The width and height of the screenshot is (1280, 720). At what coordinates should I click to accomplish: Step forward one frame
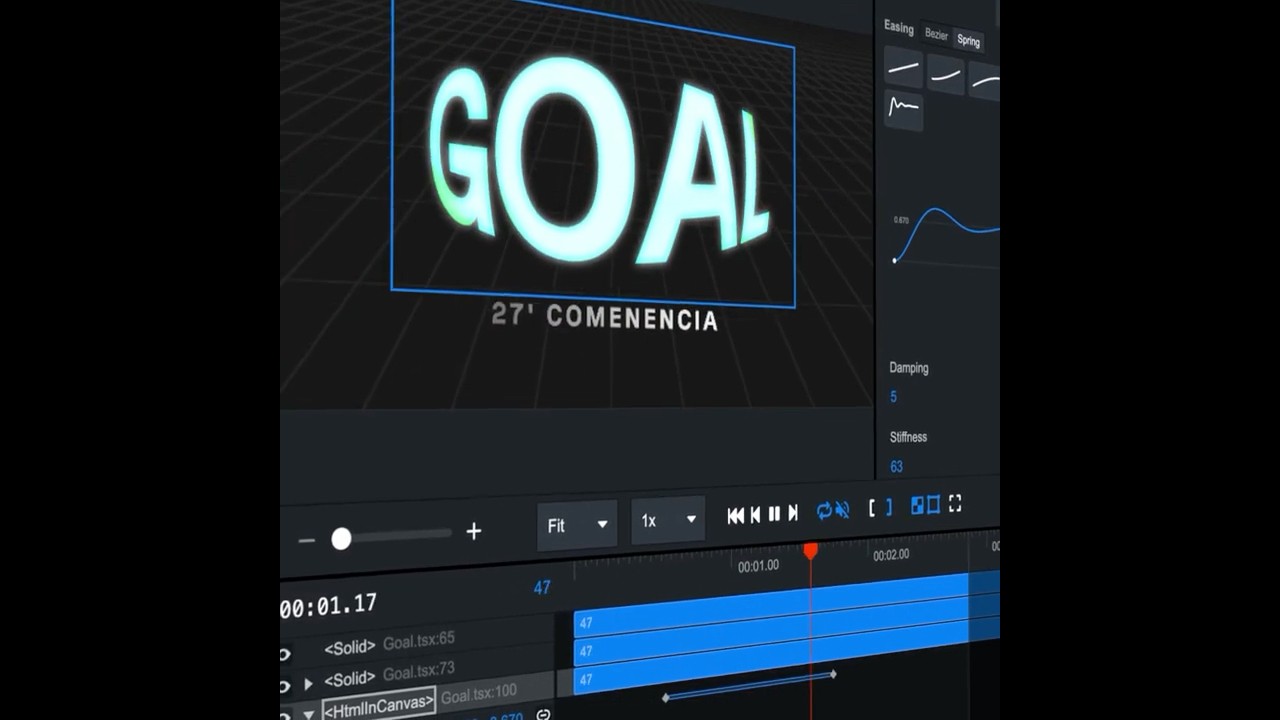[x=793, y=513]
